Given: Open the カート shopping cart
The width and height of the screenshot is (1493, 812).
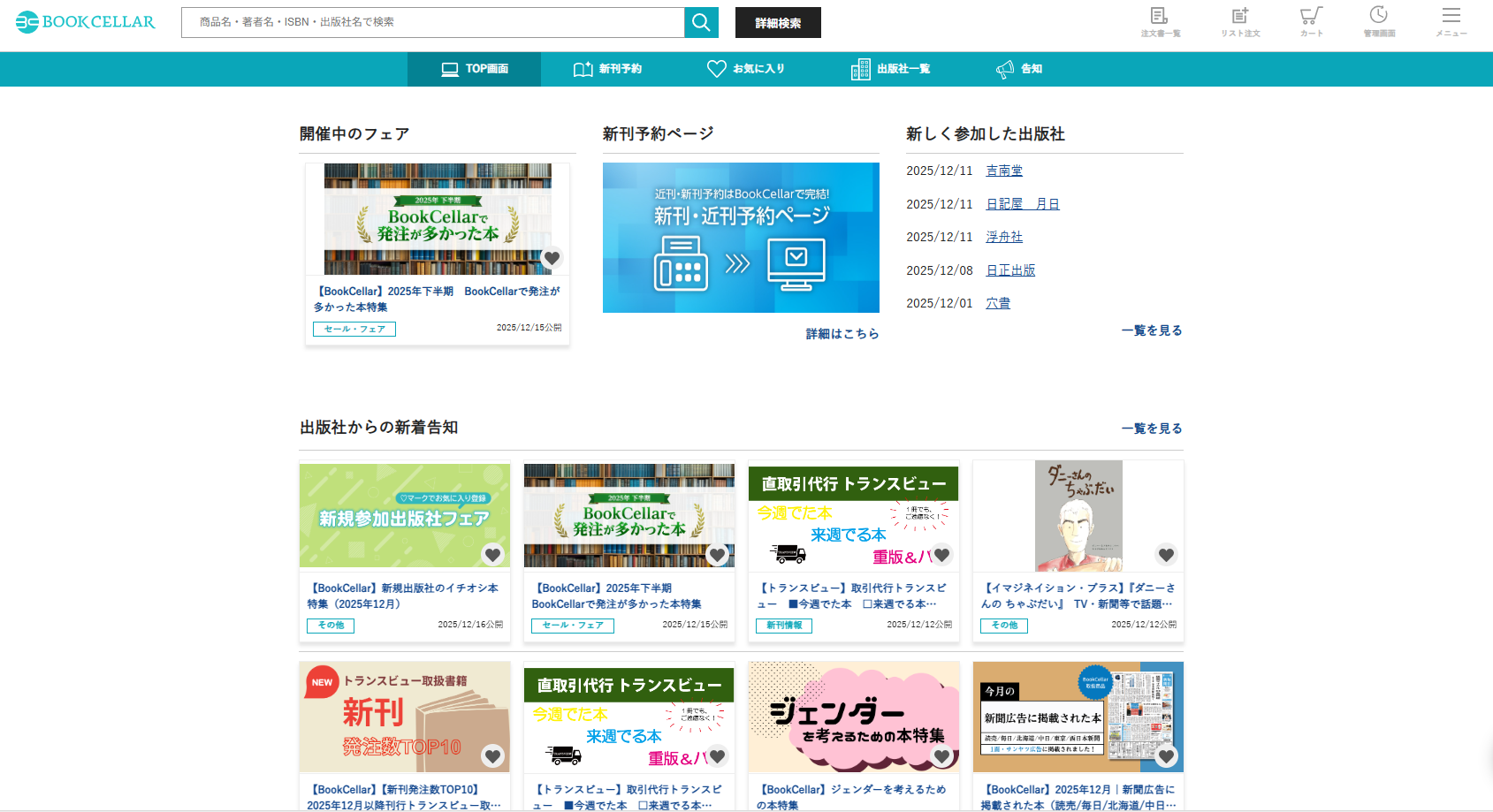Looking at the screenshot, I should pos(1311,21).
